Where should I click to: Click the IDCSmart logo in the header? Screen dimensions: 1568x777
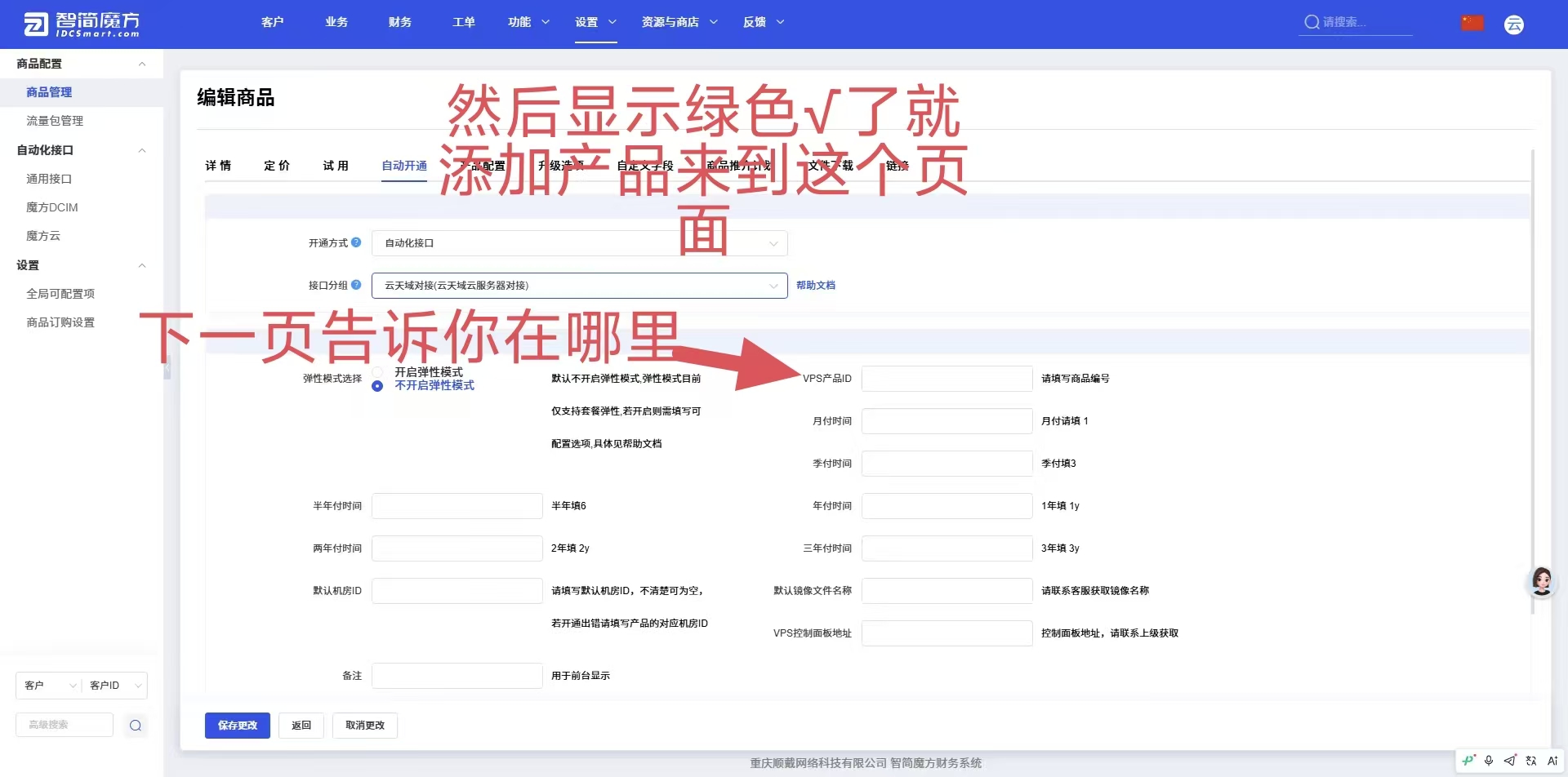pos(82,24)
